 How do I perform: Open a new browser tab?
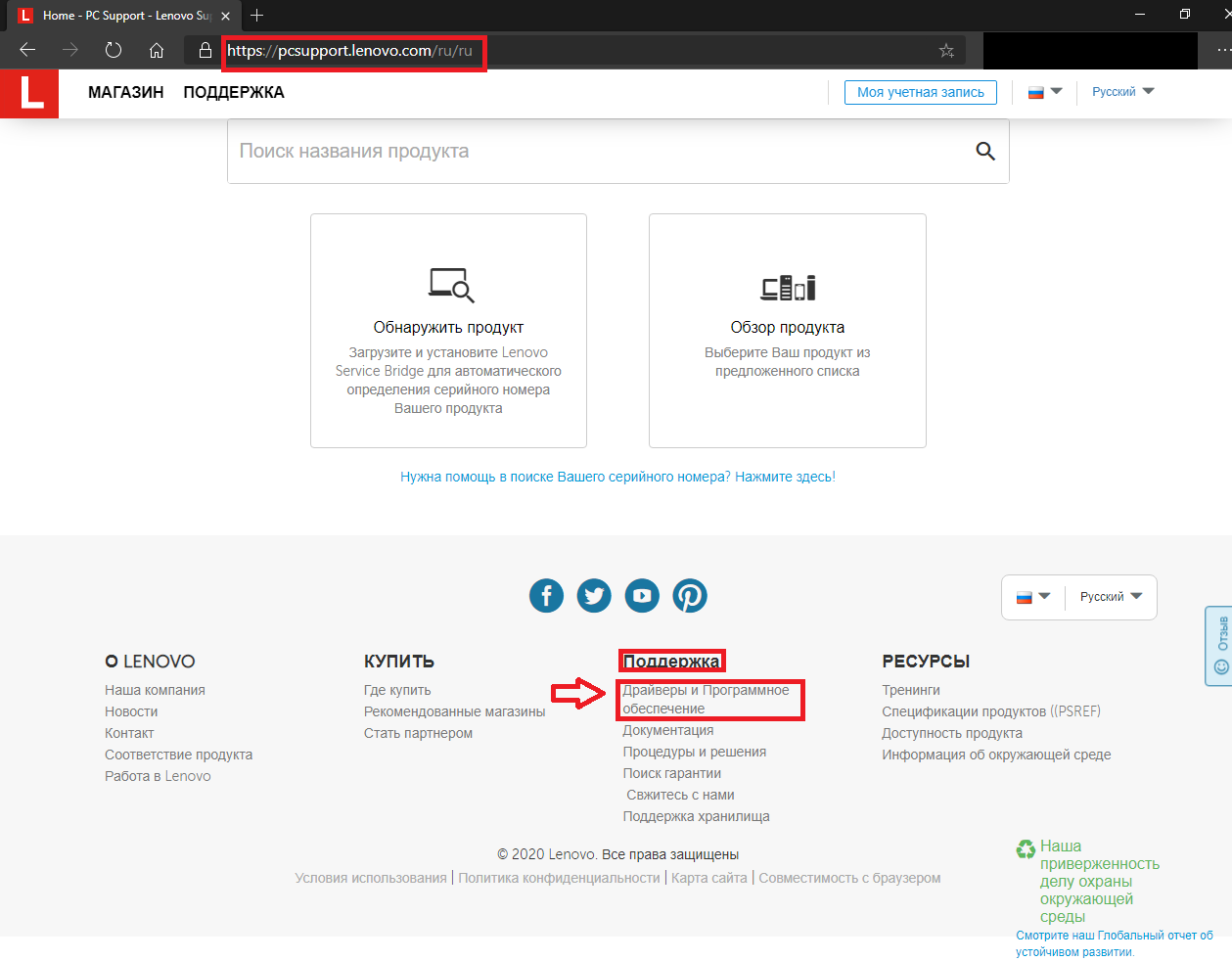pos(257,15)
